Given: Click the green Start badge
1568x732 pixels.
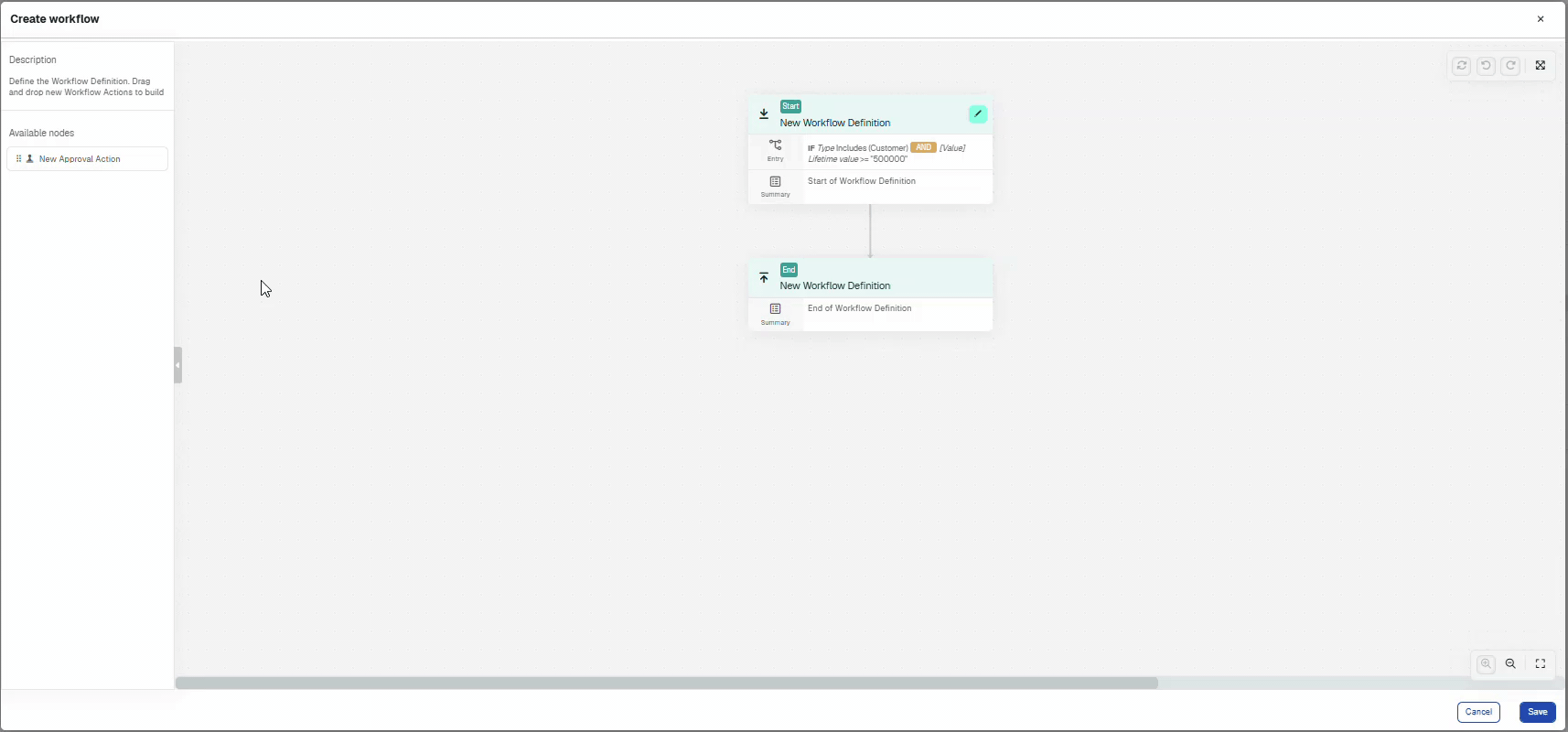Looking at the screenshot, I should [x=790, y=106].
